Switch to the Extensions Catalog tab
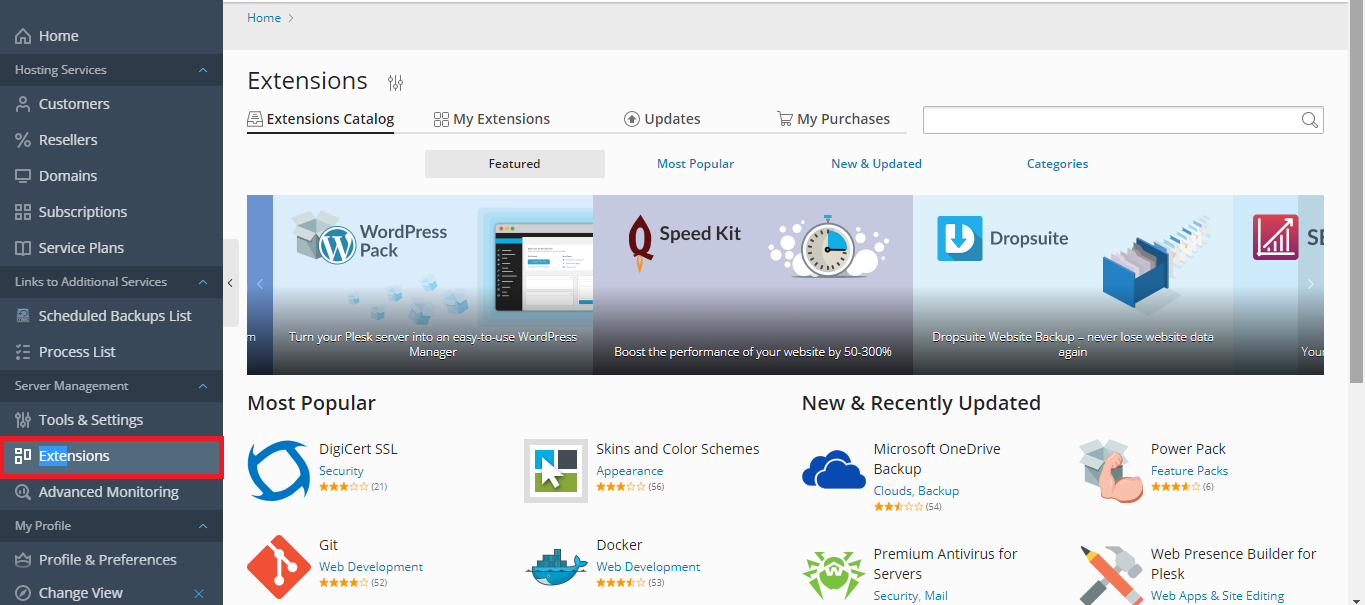The height and width of the screenshot is (605, 1365). [321, 119]
